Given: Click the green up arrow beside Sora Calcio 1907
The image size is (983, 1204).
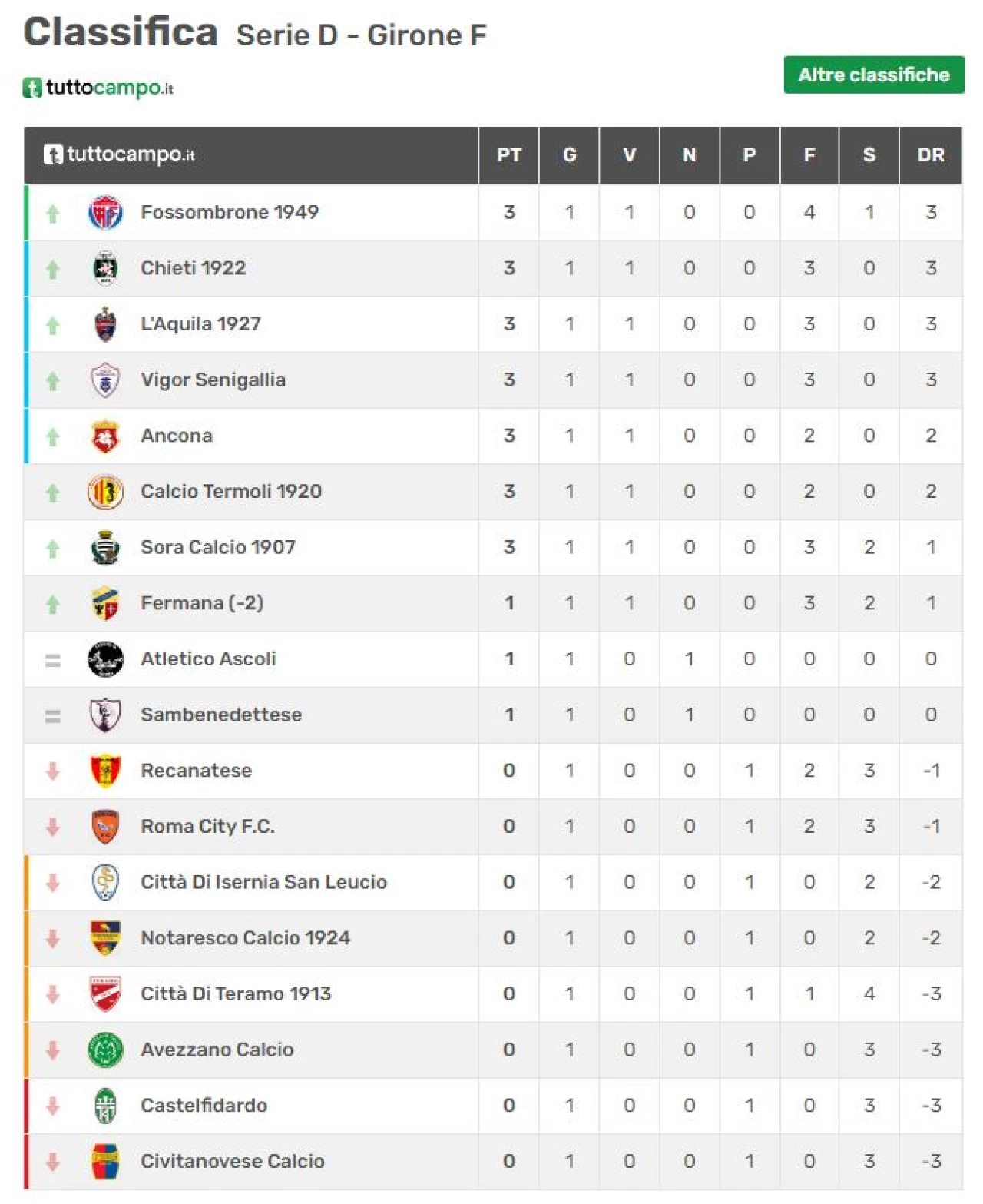Looking at the screenshot, I should [52, 549].
